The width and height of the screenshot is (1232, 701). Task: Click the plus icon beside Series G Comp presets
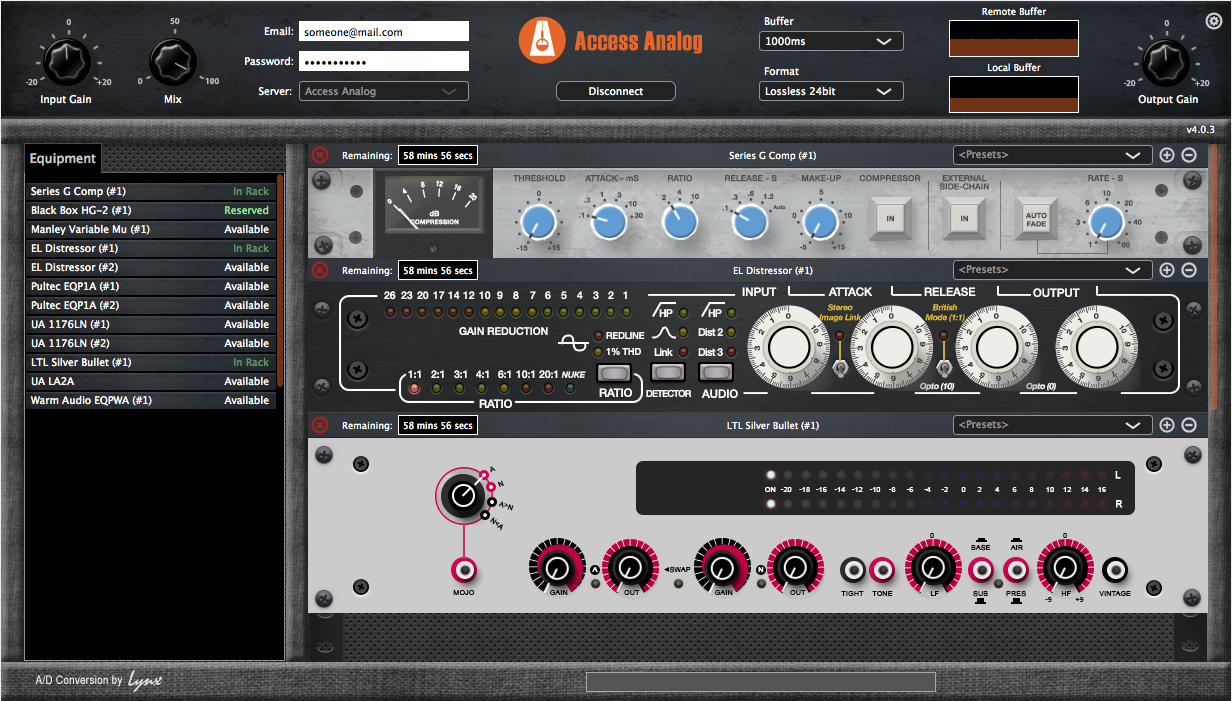(x=1167, y=155)
